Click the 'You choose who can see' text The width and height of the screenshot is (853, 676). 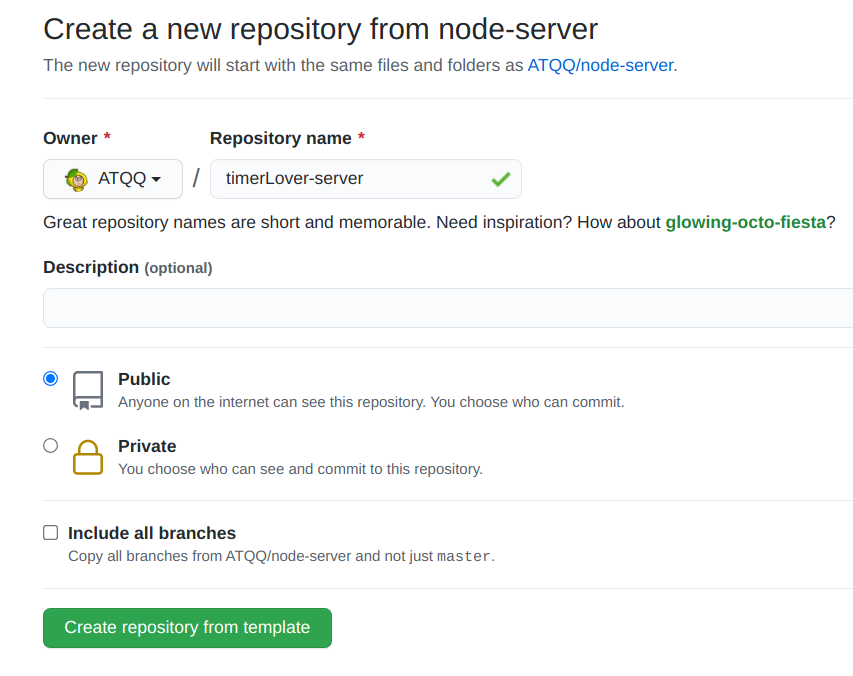[300, 469]
